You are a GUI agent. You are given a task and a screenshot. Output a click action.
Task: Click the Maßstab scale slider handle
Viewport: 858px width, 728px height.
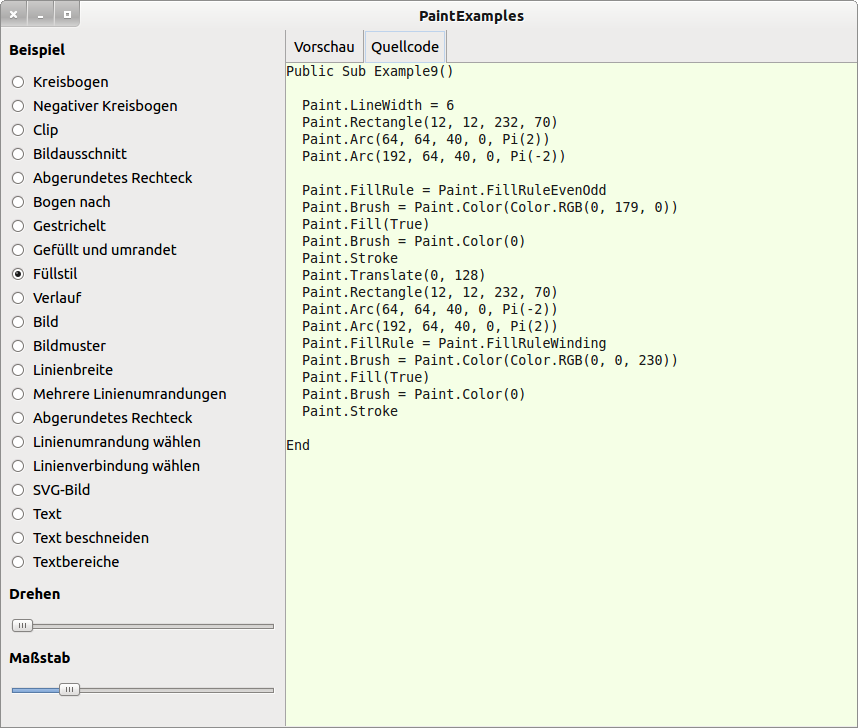(x=69, y=690)
